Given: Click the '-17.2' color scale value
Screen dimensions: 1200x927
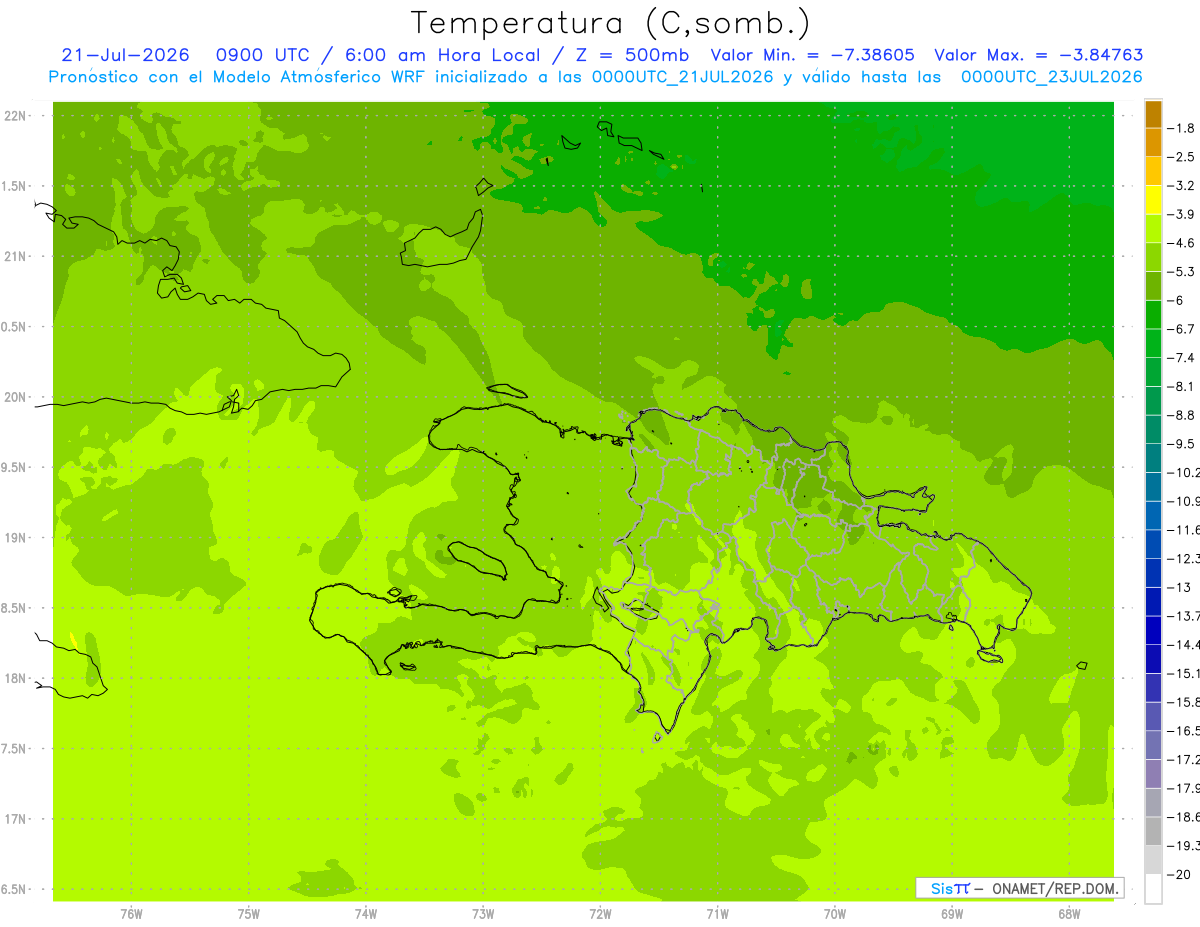Looking at the screenshot, I should coord(1183,759).
